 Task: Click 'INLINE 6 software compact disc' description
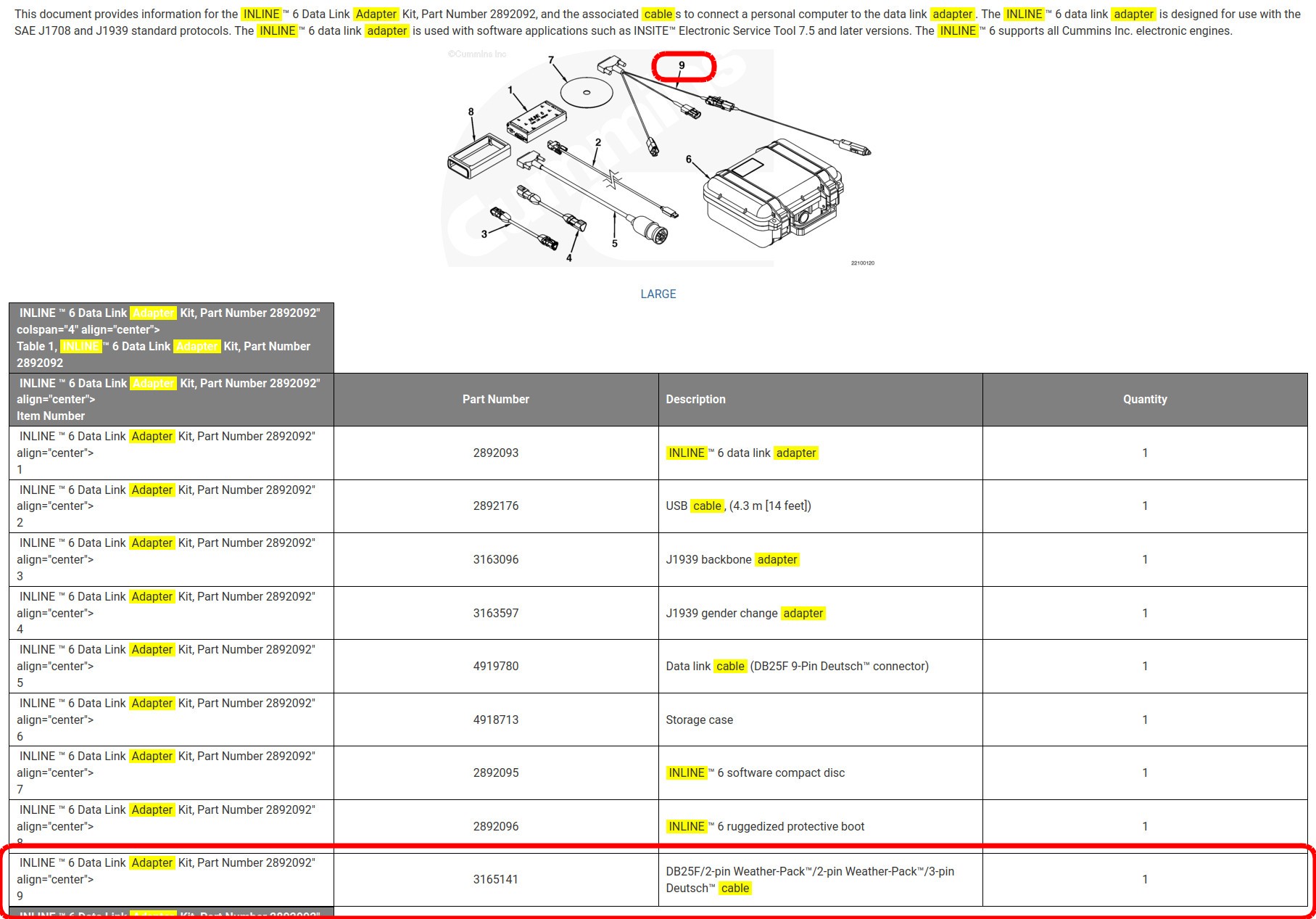[756, 772]
